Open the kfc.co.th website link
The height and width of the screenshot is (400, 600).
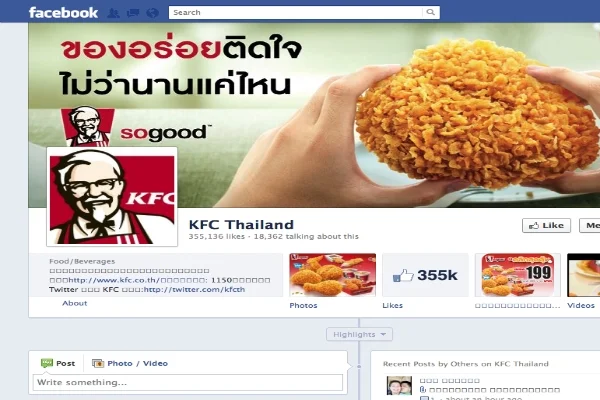click(114, 280)
